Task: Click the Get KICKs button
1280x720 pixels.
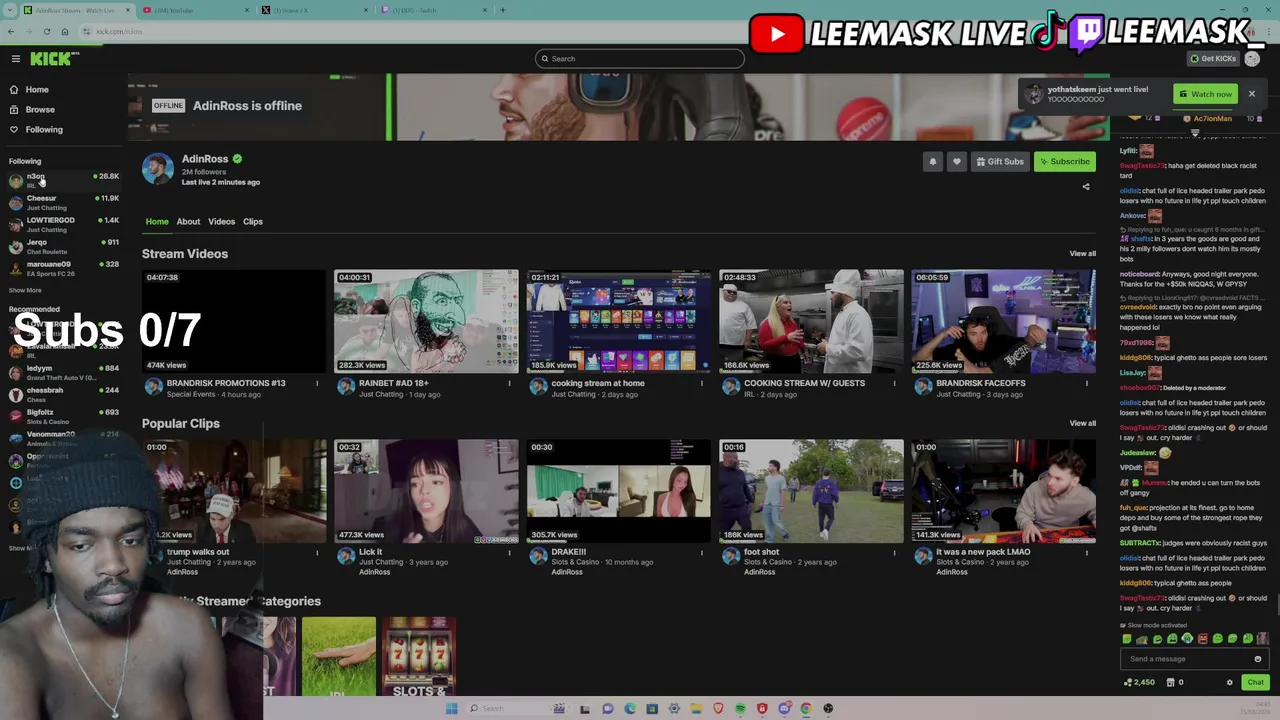Action: [x=1213, y=59]
